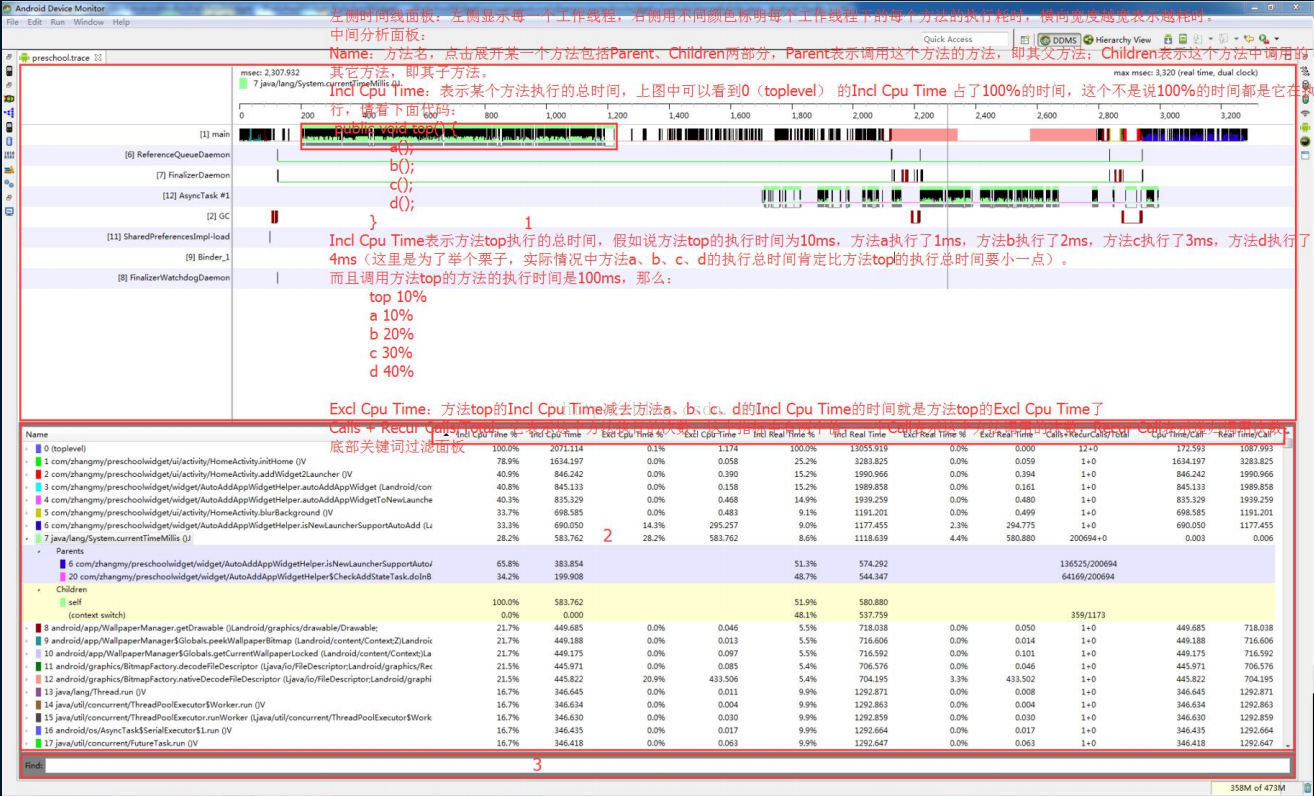Click the green run with red stop icon
This screenshot has width=1314, height=796.
pos(1264,40)
